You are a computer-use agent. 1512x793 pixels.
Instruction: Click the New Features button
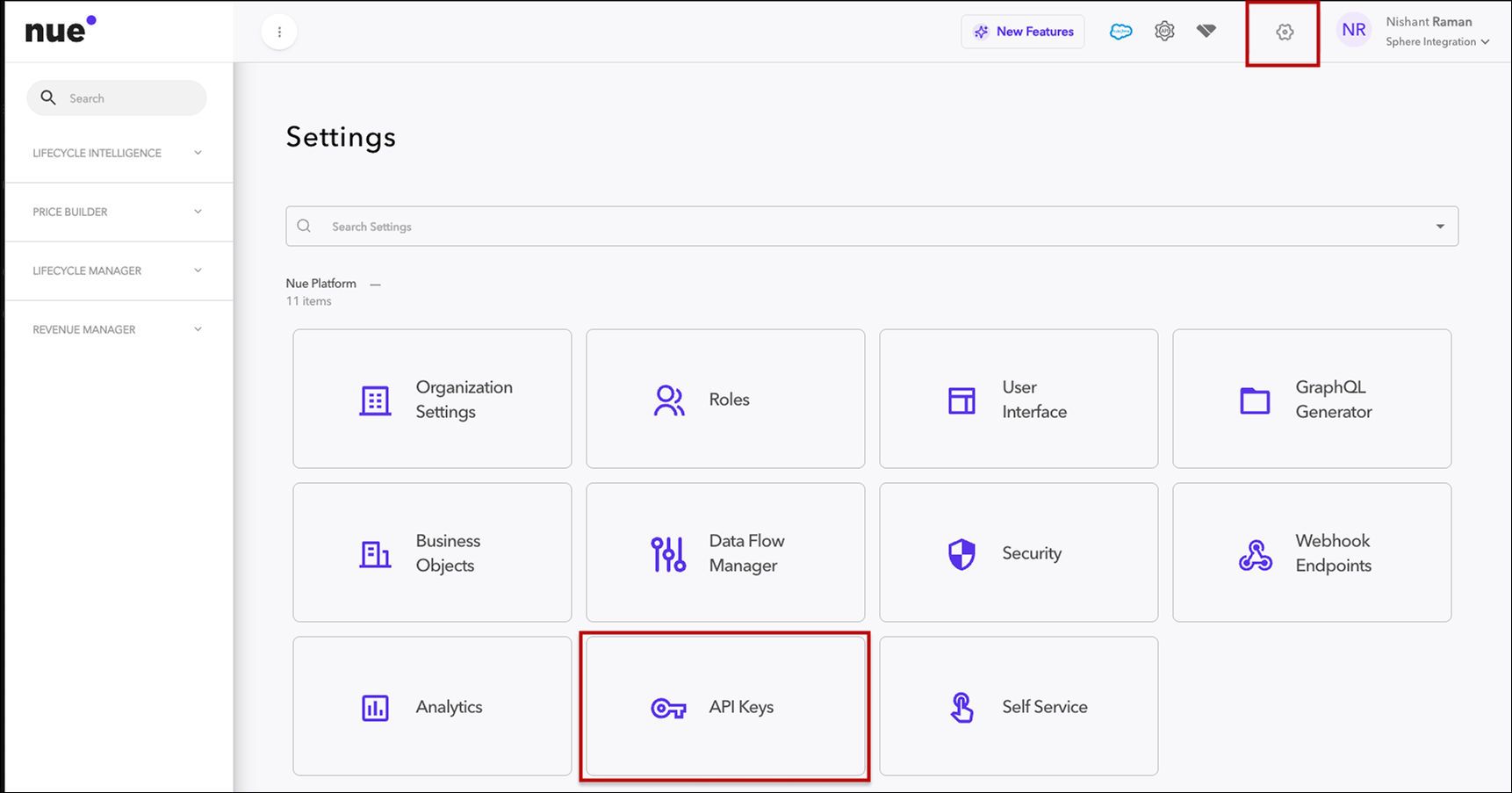(x=1023, y=32)
